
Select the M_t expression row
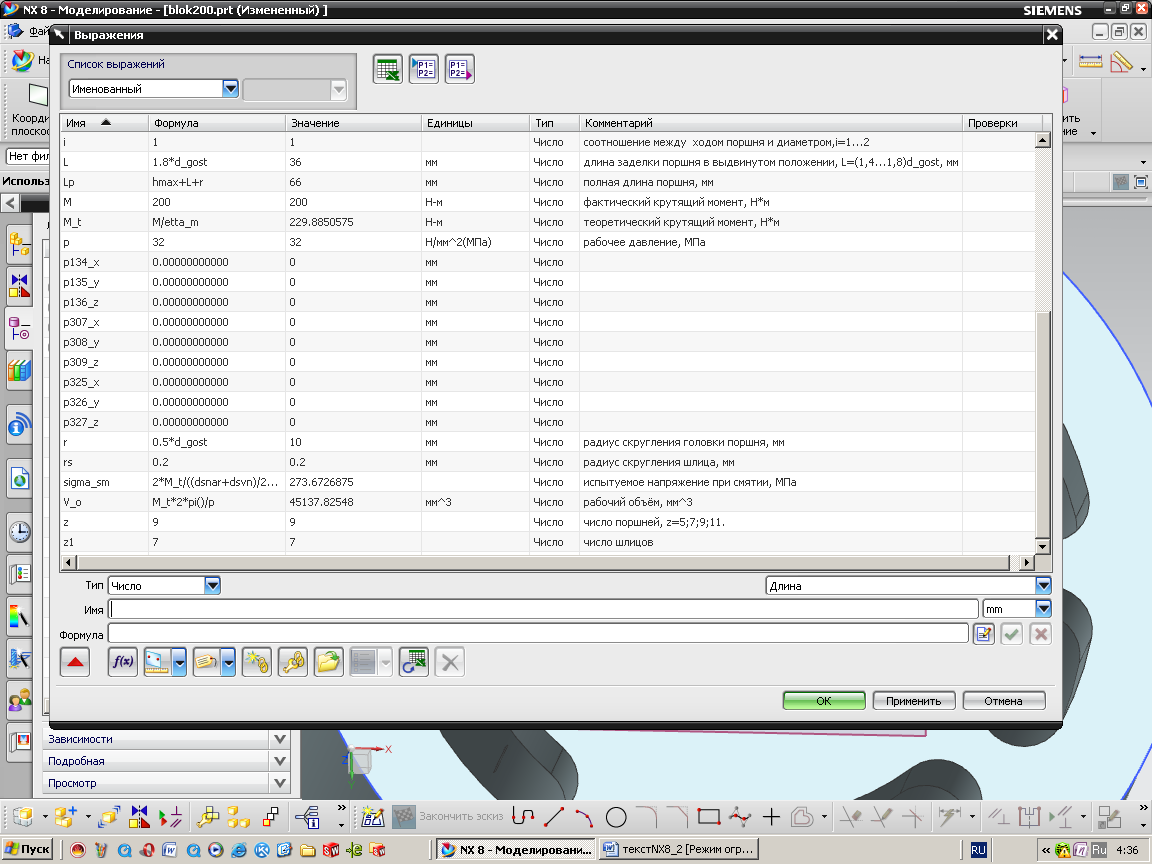click(x=548, y=222)
